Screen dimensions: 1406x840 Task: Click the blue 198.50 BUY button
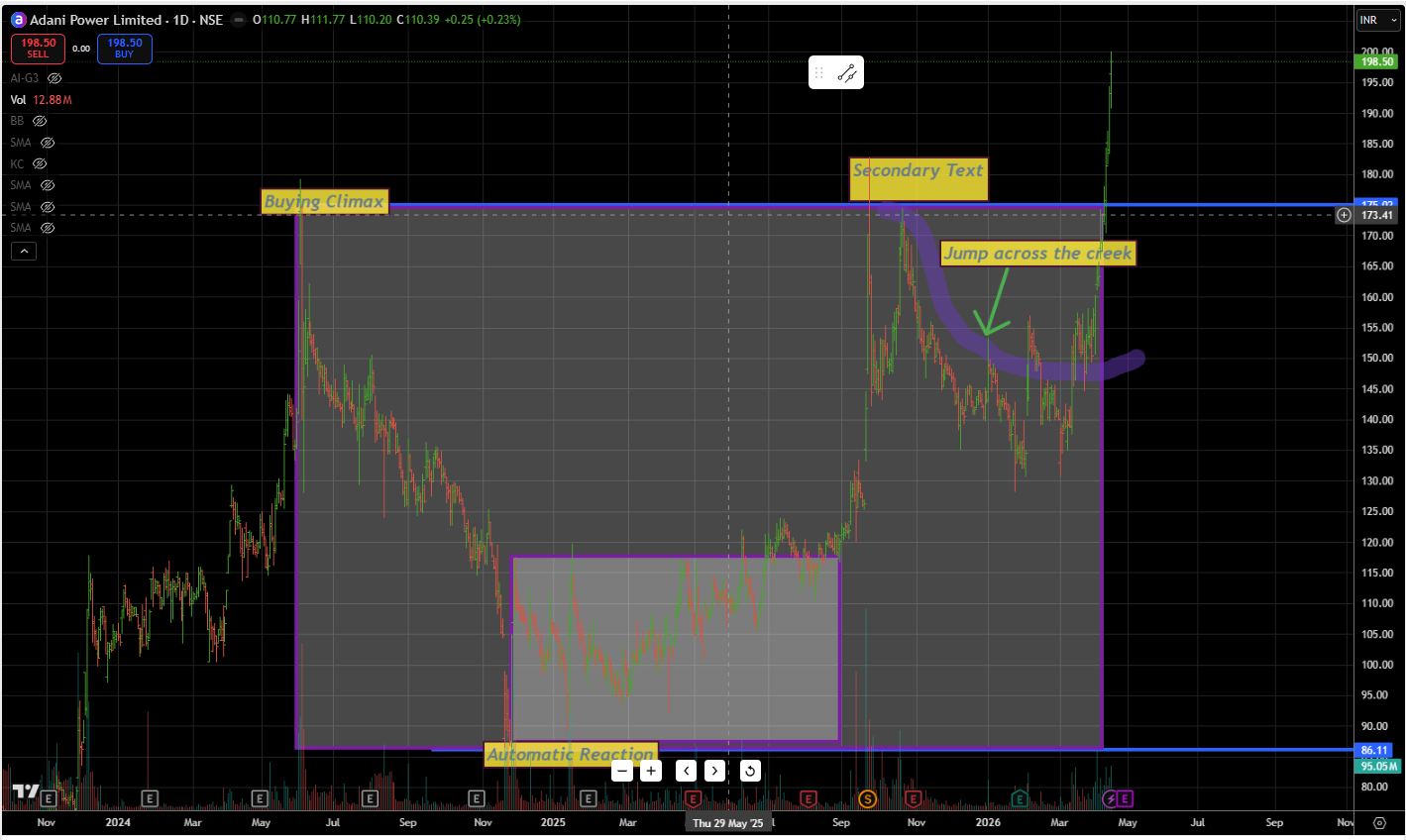pos(125,49)
